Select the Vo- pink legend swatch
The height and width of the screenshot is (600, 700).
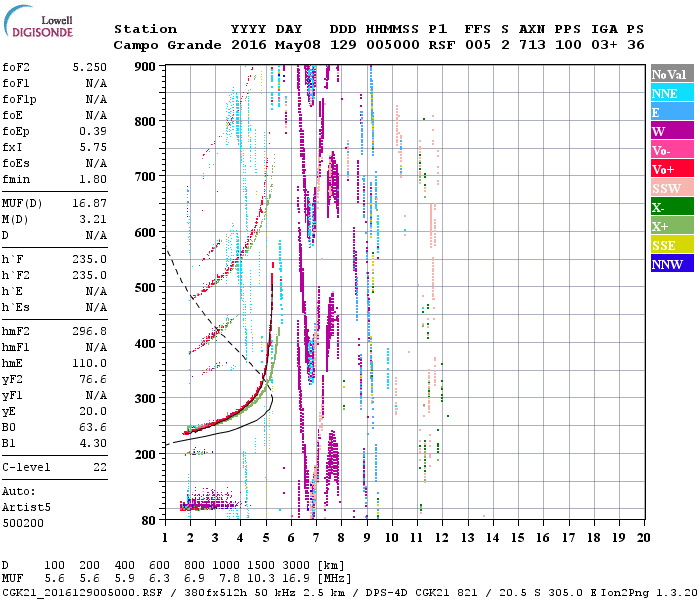pos(672,150)
